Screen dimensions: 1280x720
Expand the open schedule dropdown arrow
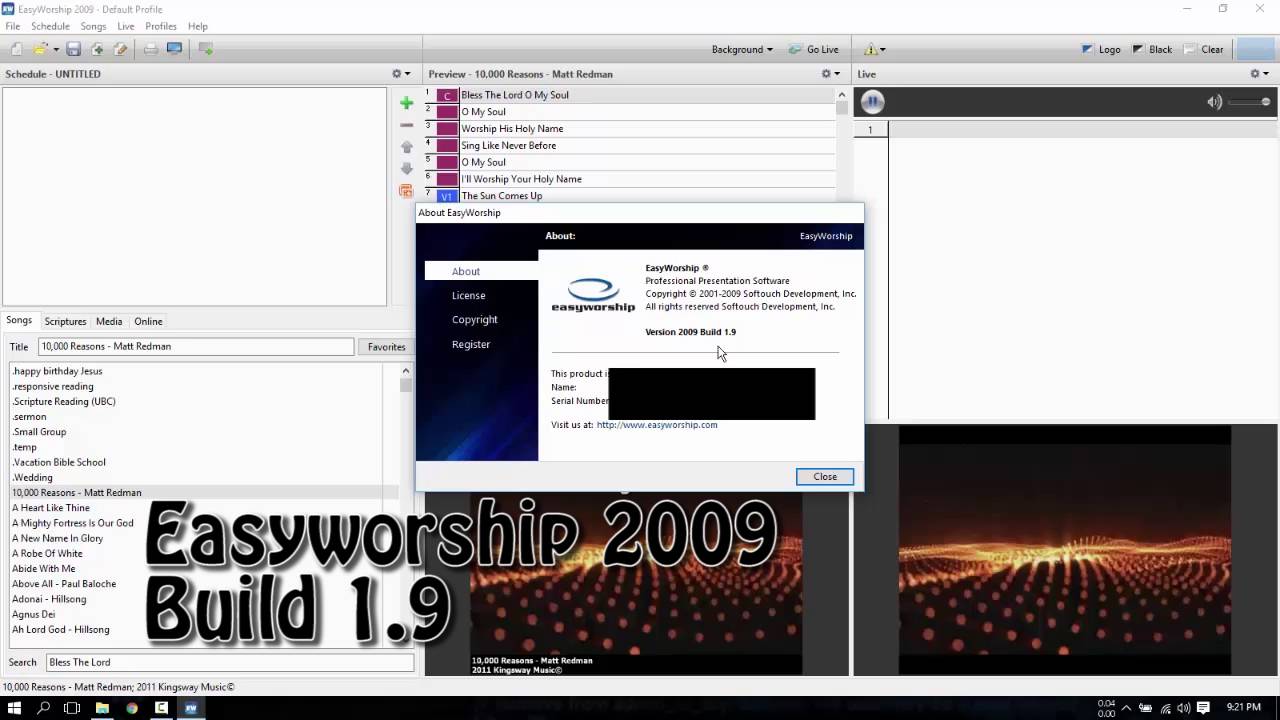[x=56, y=49]
